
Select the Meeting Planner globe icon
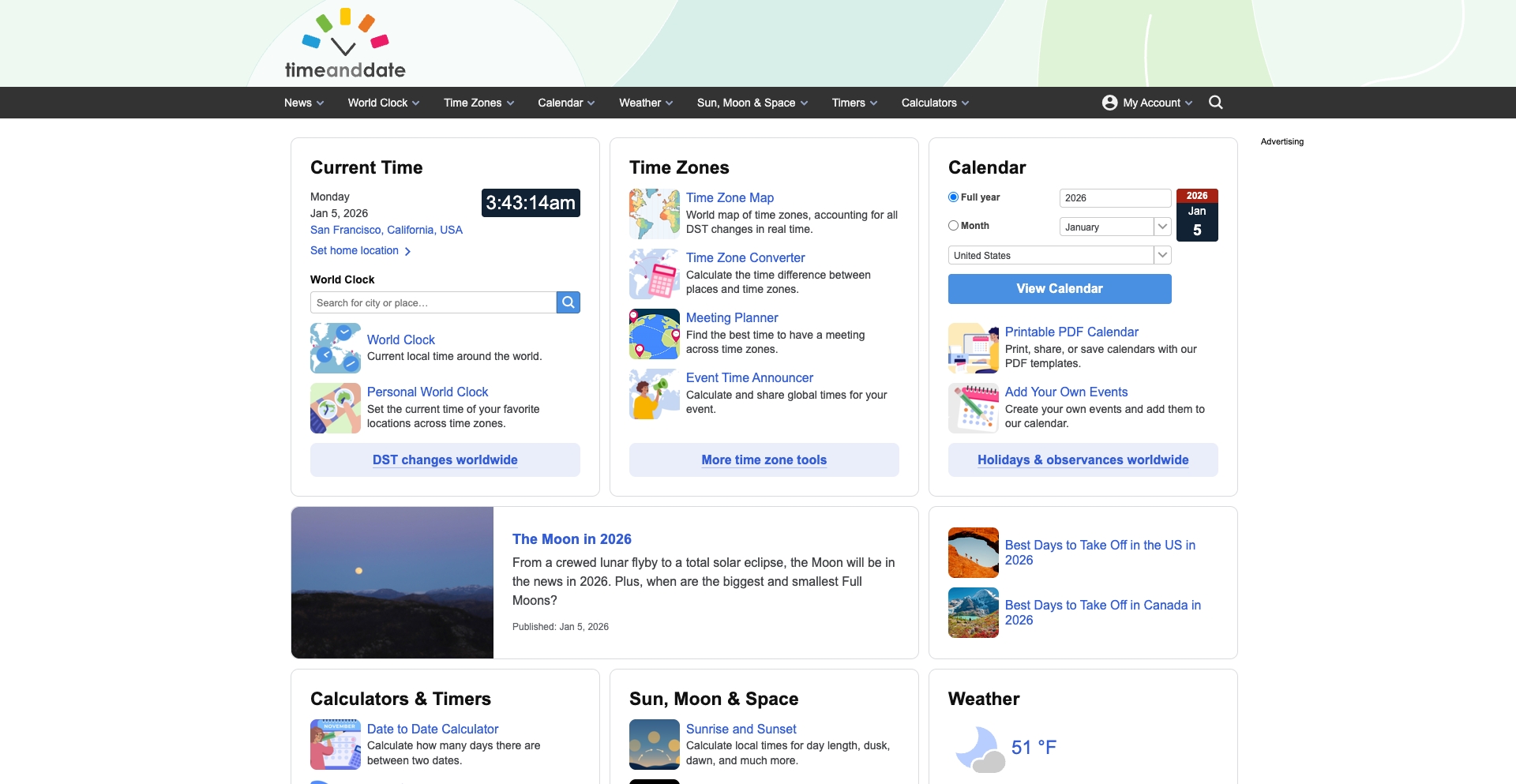tap(654, 334)
